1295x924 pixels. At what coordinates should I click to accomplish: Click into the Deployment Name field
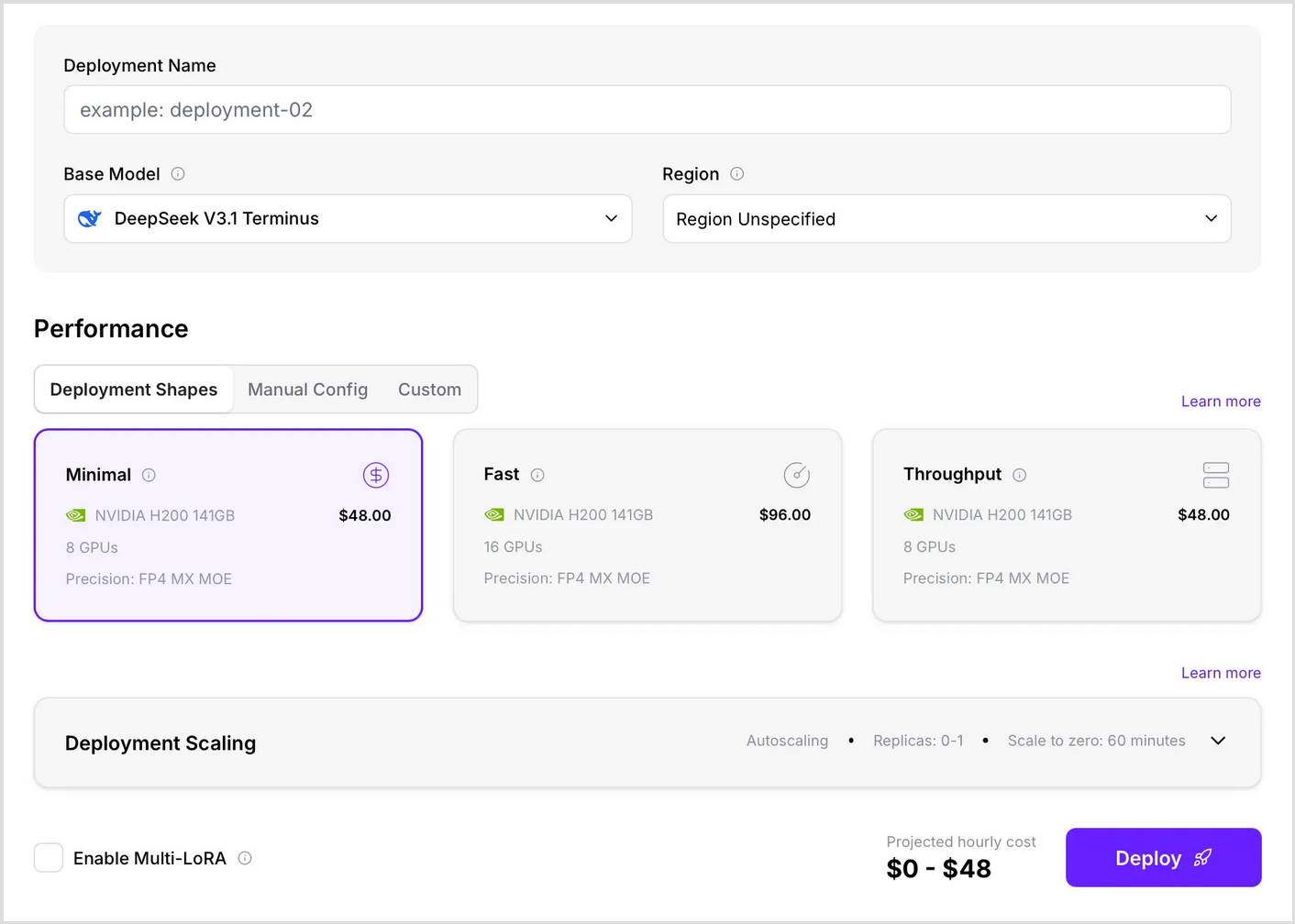pyautogui.click(x=647, y=110)
